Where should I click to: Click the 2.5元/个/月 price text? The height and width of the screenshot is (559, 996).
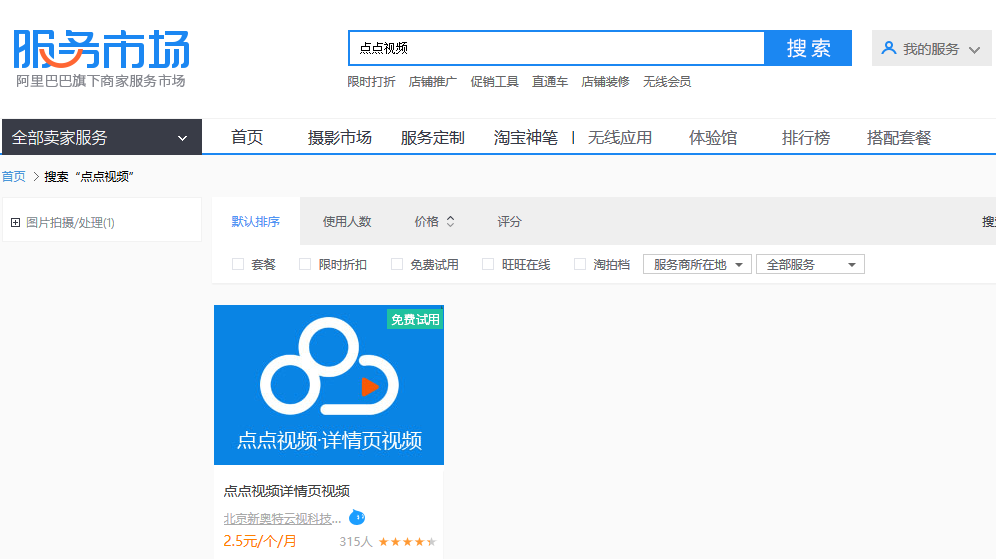point(260,541)
